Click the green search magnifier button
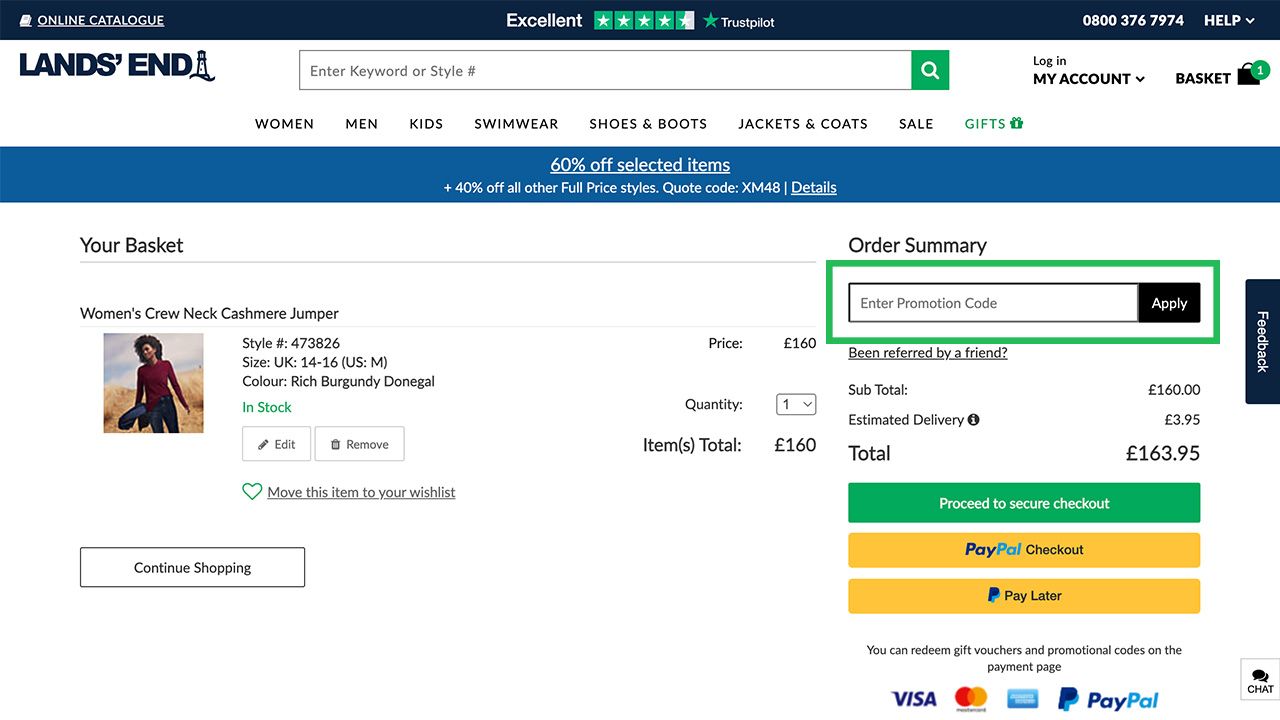The height and width of the screenshot is (720, 1280). 930,70
